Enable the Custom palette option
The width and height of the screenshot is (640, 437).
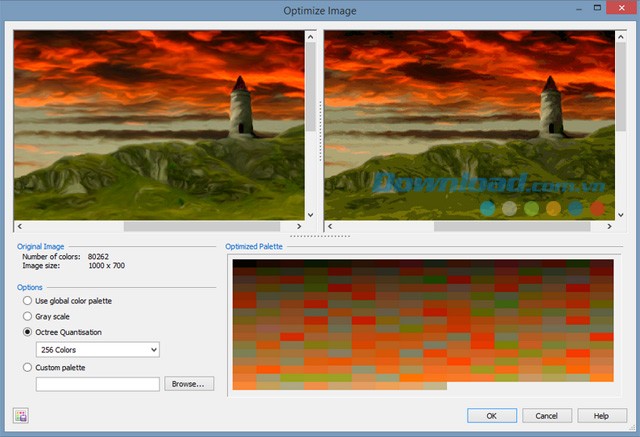point(26,368)
